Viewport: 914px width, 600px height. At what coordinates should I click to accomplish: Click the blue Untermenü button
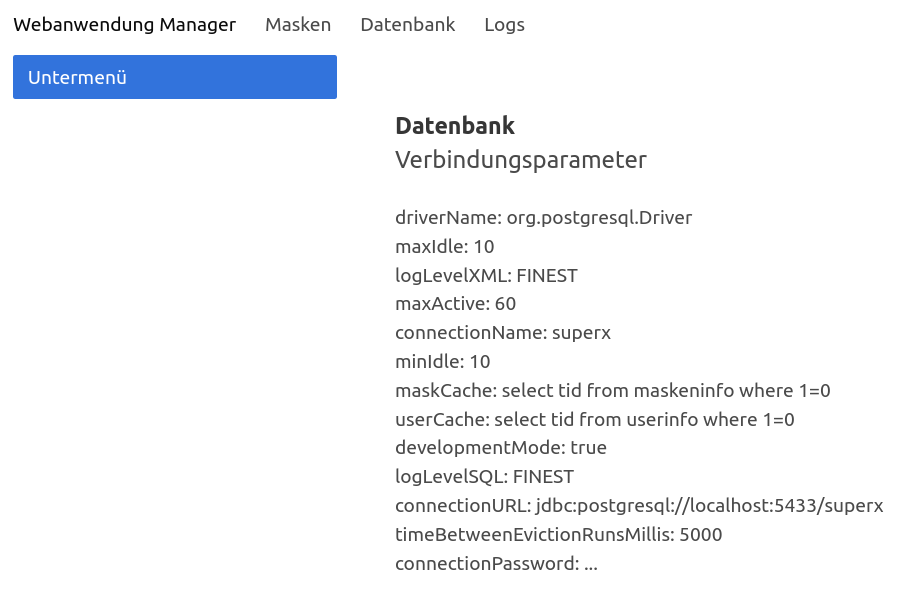pyautogui.click(x=175, y=77)
